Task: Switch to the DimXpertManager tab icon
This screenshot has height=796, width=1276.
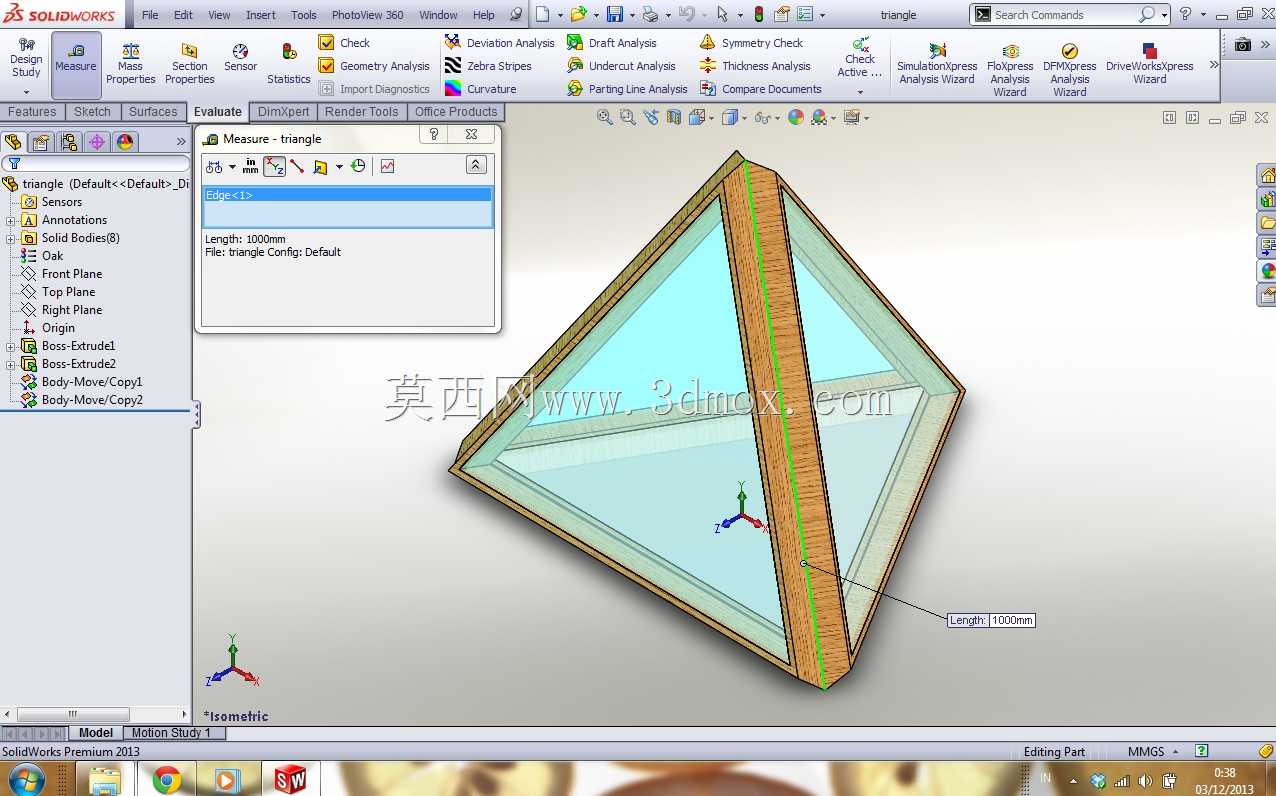Action: coord(97,142)
